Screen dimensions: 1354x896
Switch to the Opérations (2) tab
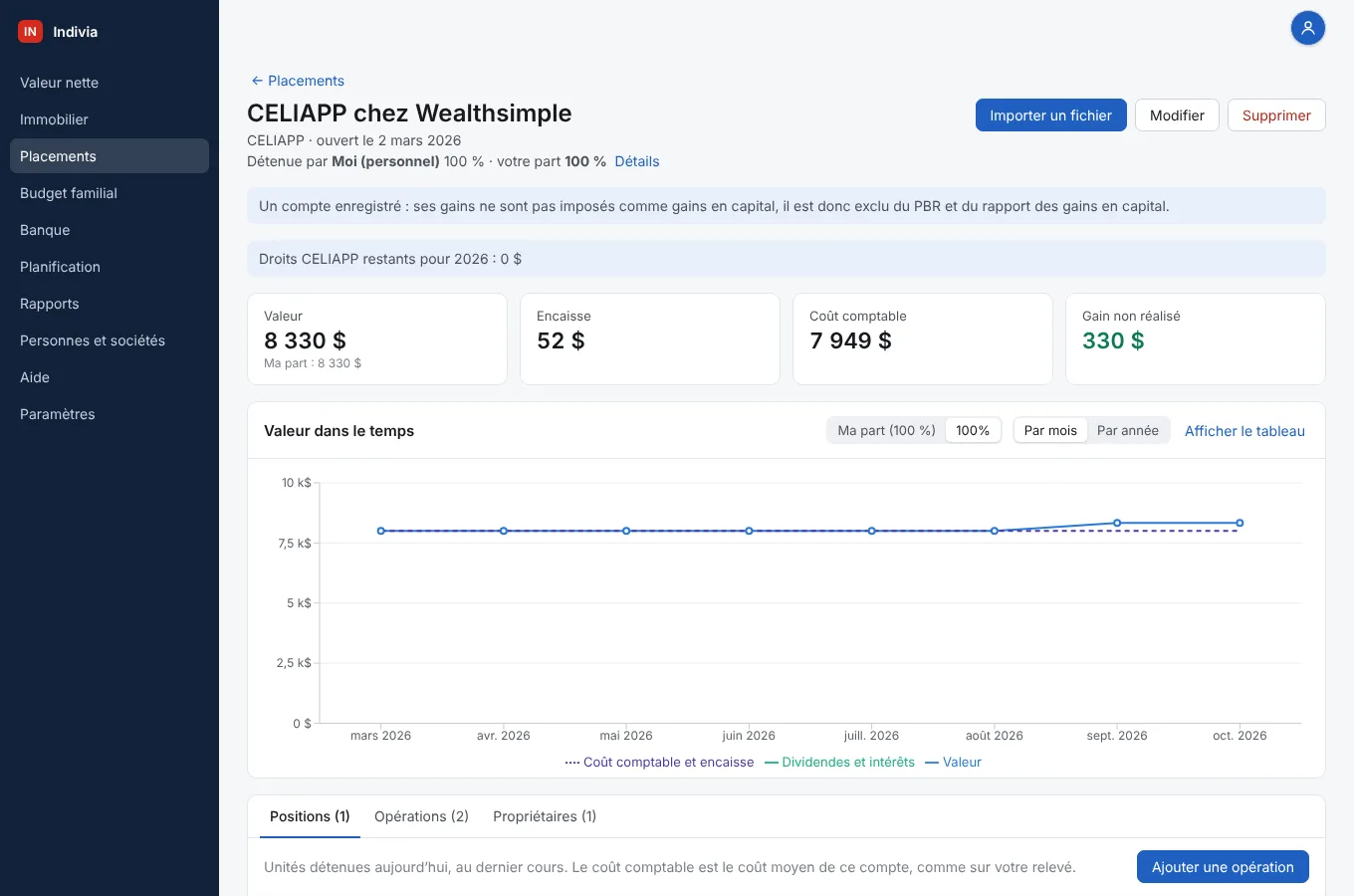tap(421, 816)
